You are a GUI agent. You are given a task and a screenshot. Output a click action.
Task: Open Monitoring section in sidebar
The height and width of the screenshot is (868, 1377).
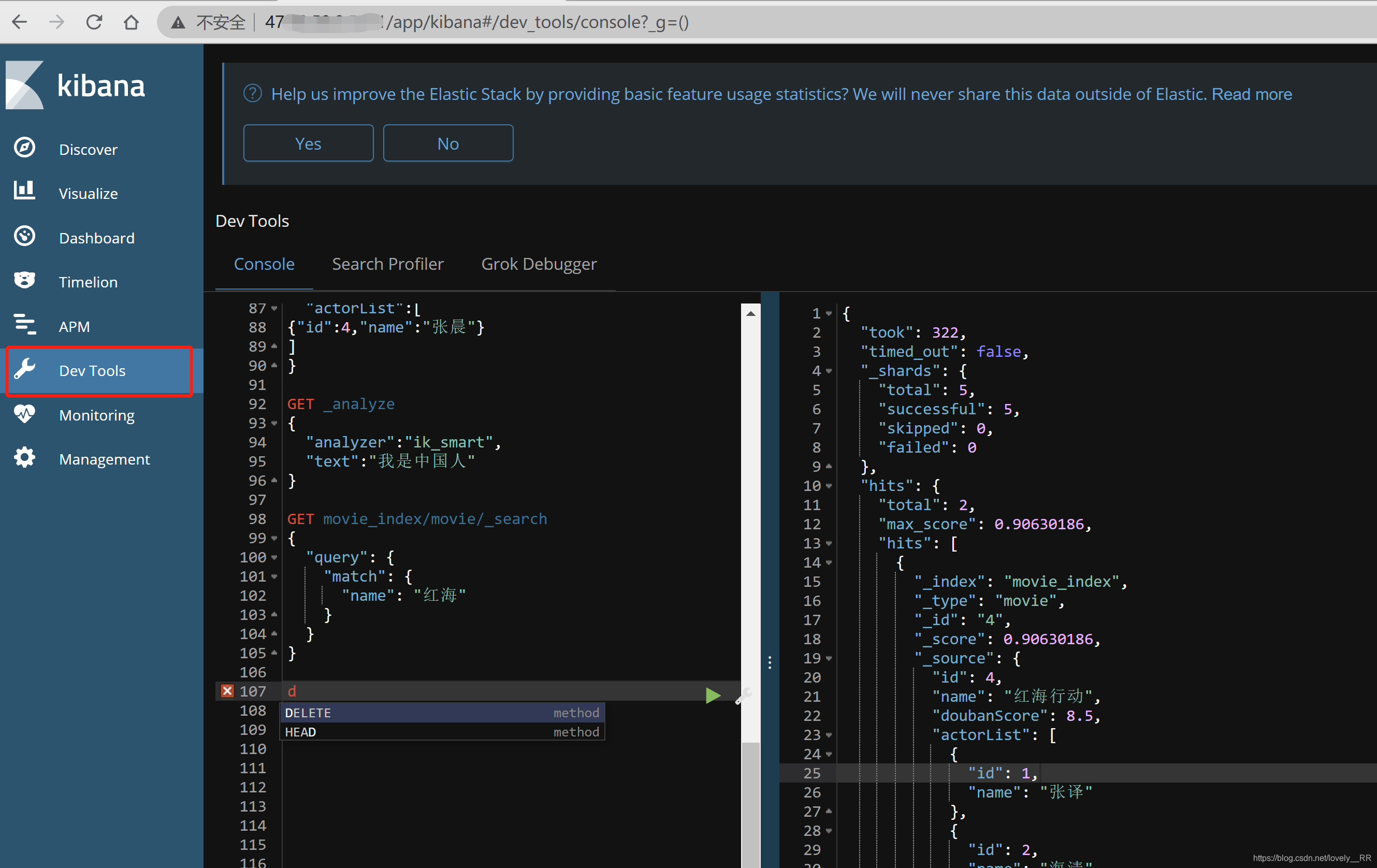tap(97, 415)
